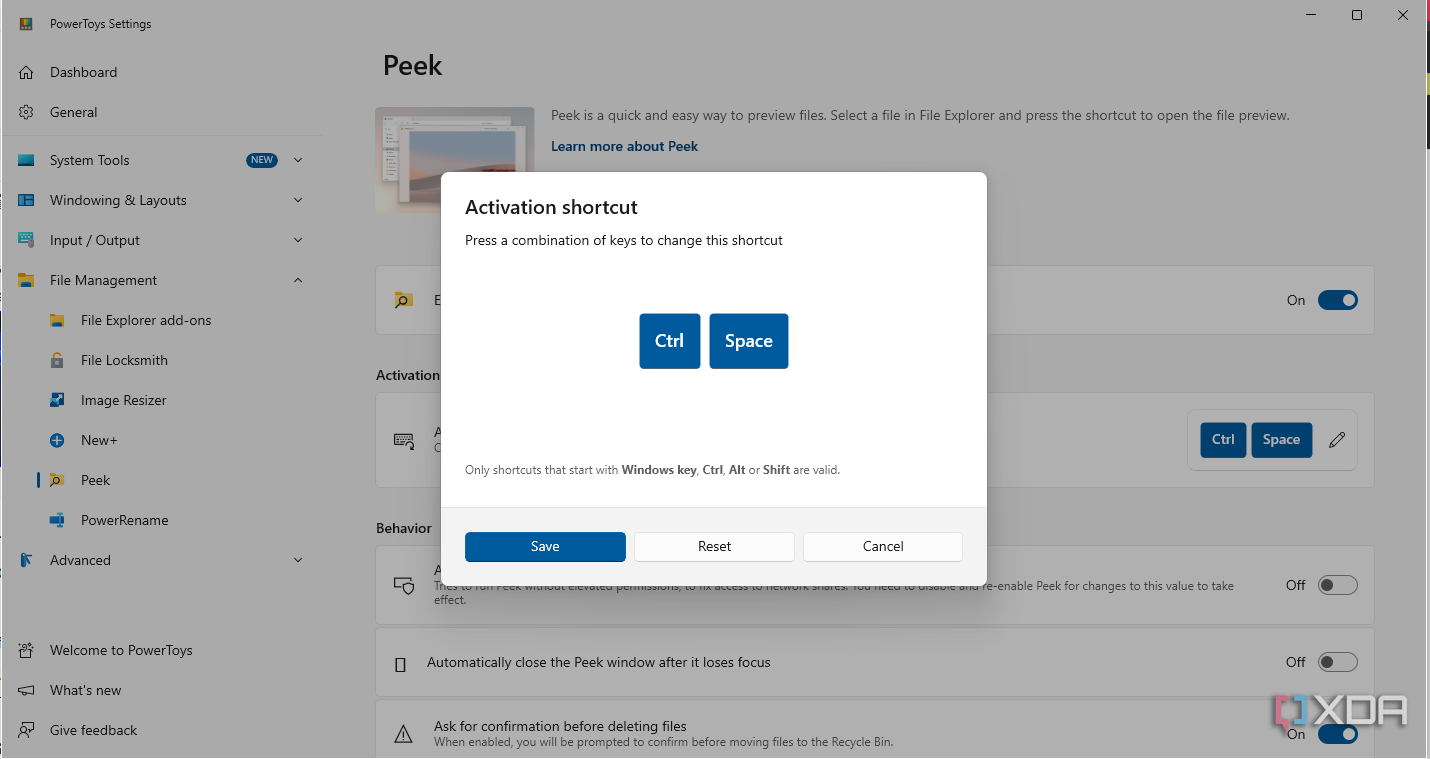Click the shield icon in Behavior section
The width and height of the screenshot is (1430, 759).
pyautogui.click(x=404, y=585)
